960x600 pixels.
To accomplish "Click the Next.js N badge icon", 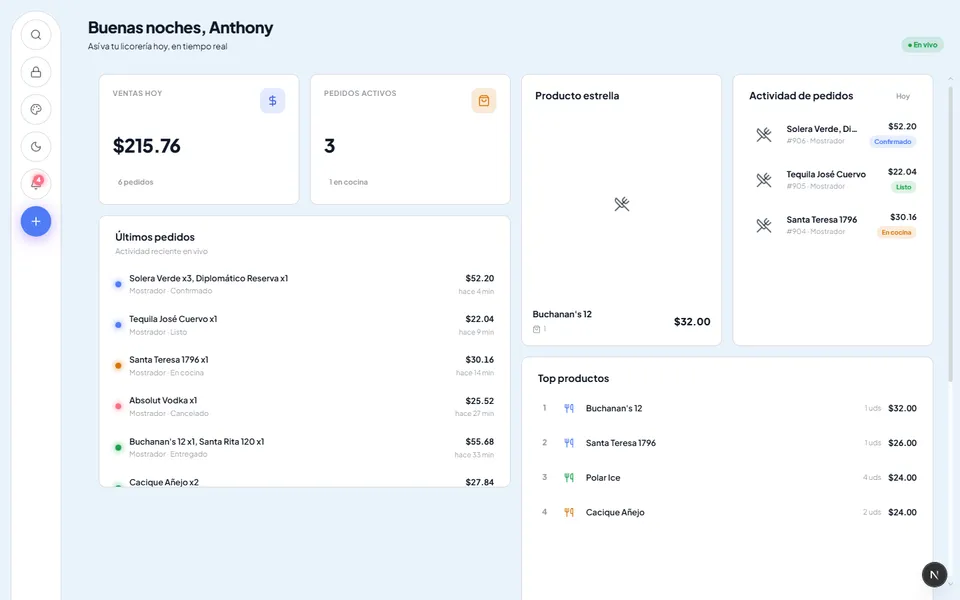I will [x=934, y=575].
